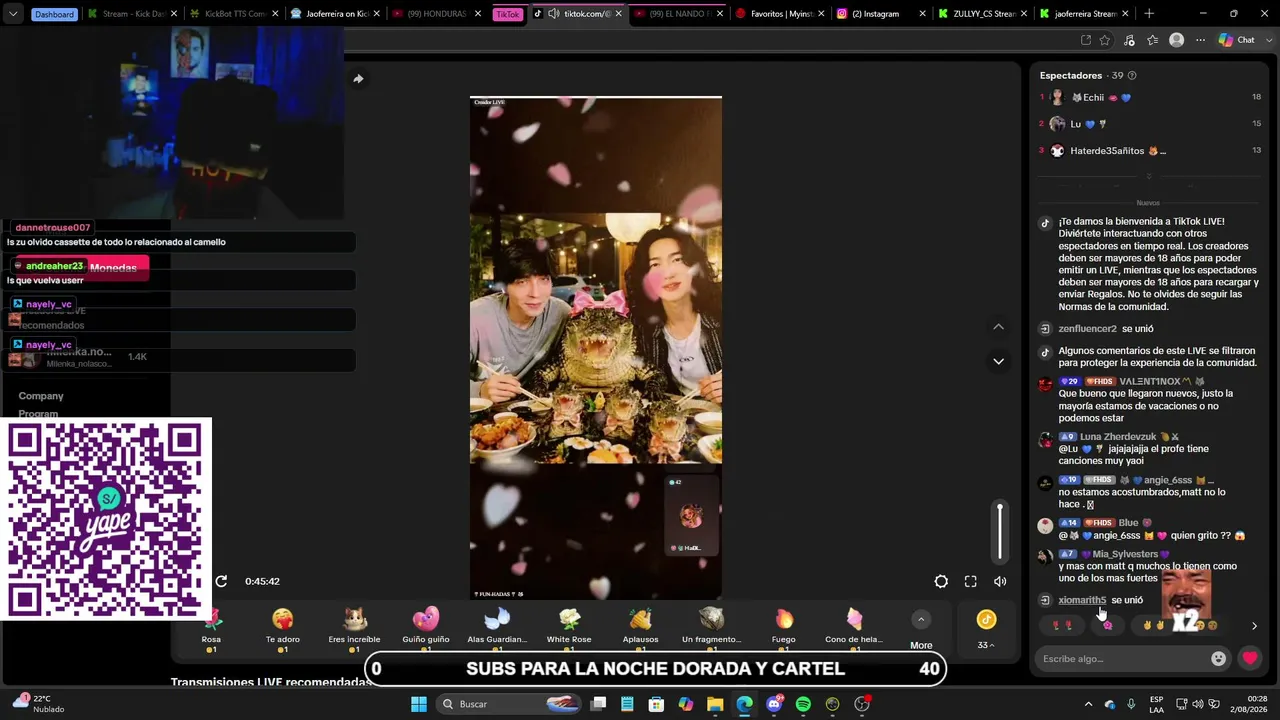Open the stream settings gear
Viewport: 1280px width, 720px height.
941,581
